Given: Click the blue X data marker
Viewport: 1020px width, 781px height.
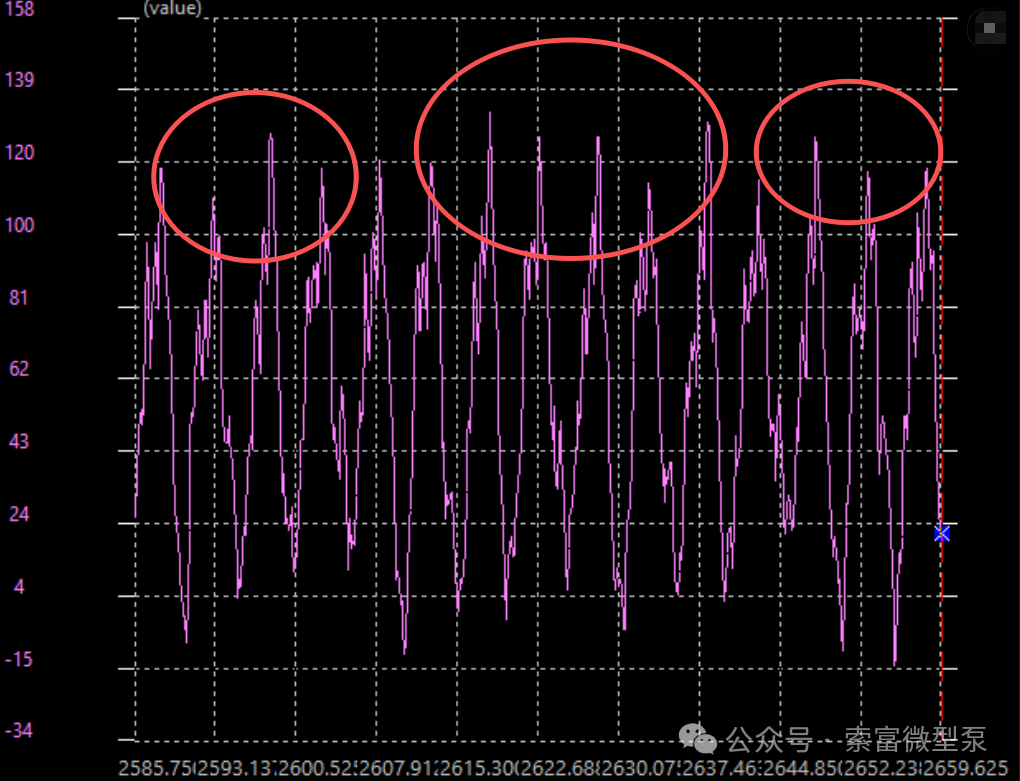Looking at the screenshot, I should (x=941, y=534).
